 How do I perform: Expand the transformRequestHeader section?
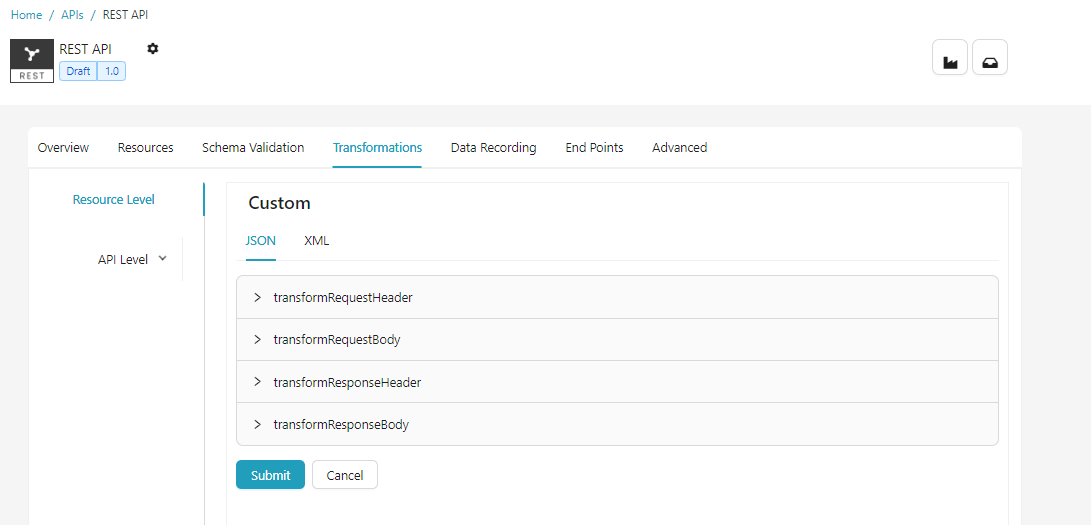(x=258, y=298)
